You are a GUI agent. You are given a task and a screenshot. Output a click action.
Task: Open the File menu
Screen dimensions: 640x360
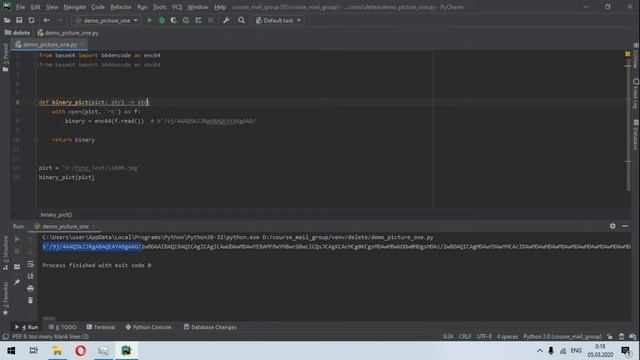pos(20,7)
